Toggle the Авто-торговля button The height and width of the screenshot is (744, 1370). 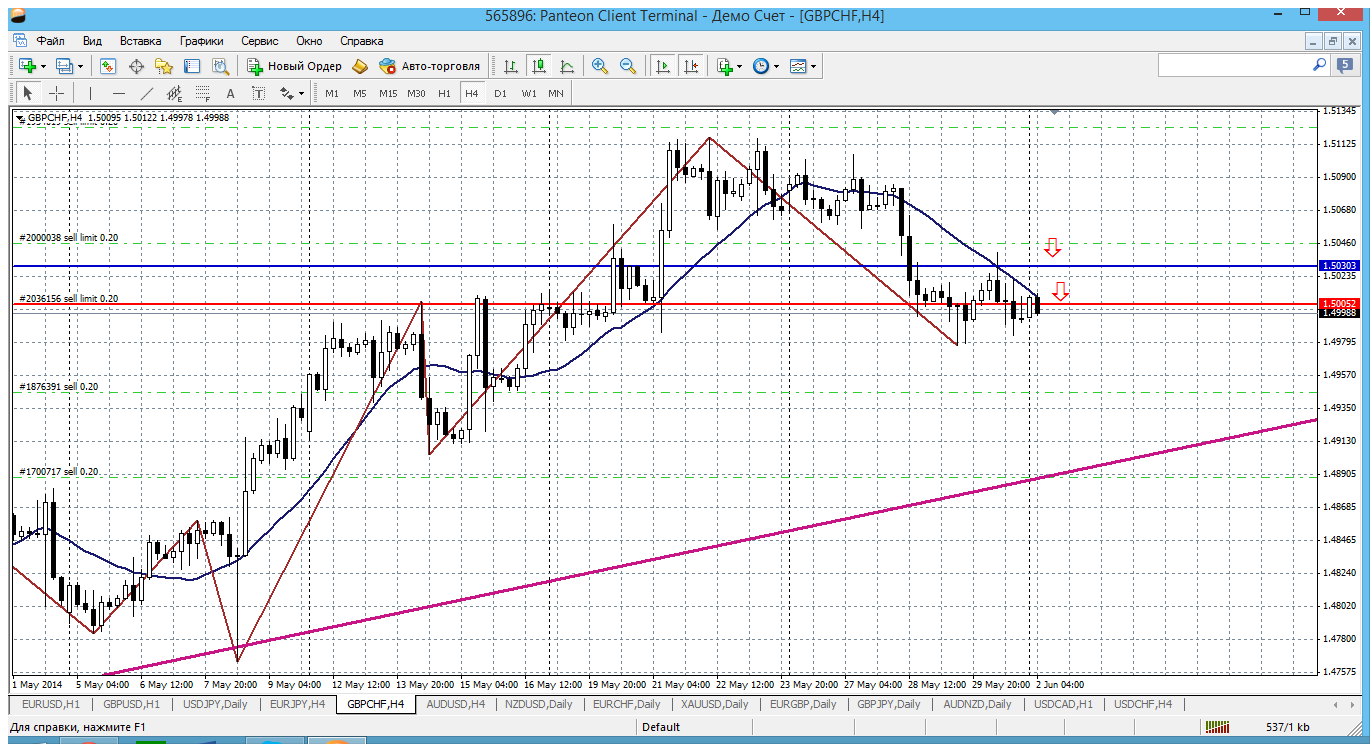(x=430, y=66)
